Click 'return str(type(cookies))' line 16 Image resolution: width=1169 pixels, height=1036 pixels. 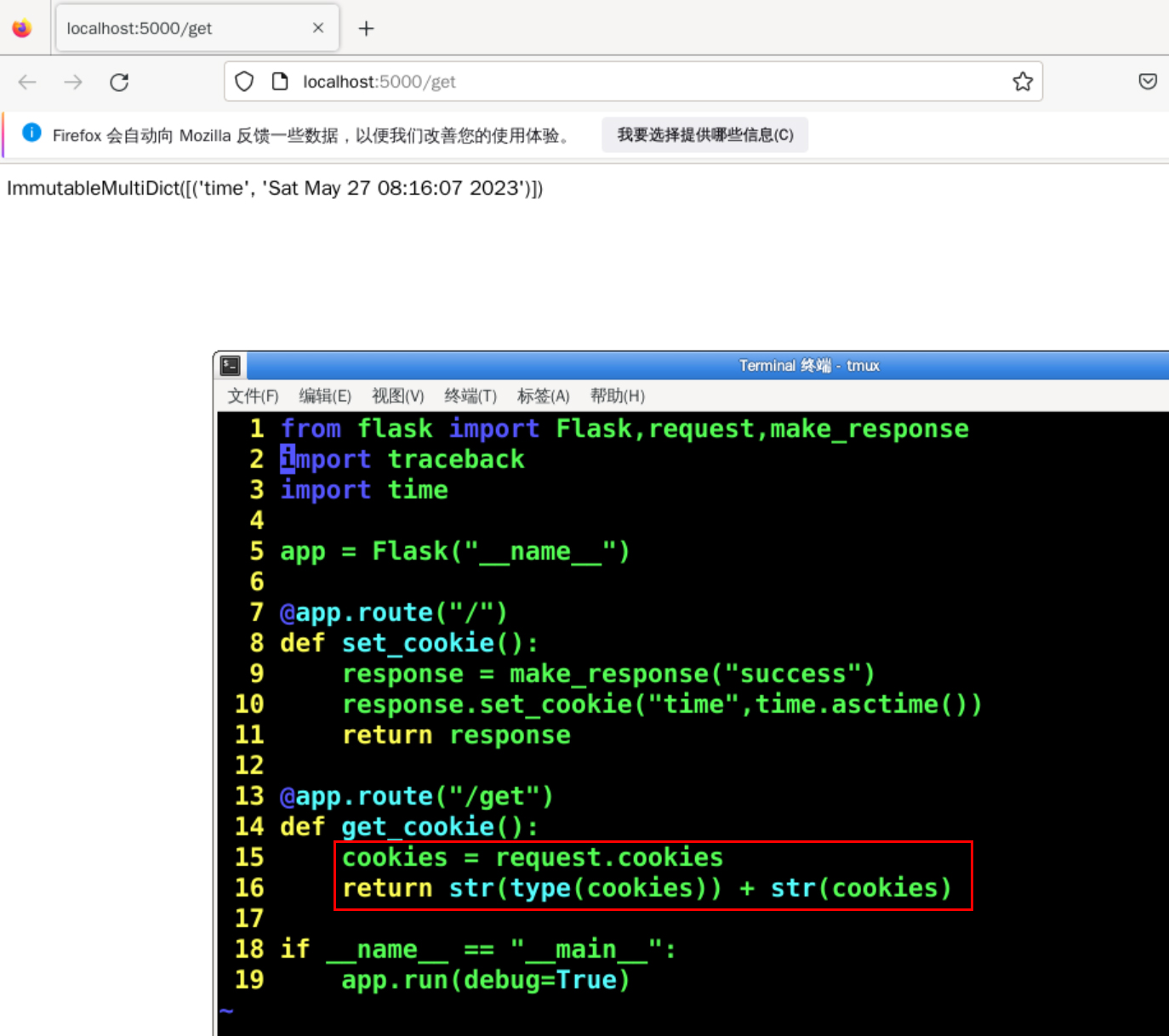(x=647, y=888)
